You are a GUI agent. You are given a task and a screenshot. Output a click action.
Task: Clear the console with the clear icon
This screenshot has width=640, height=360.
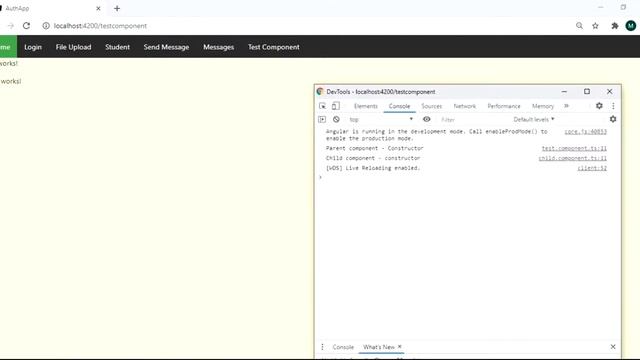coord(336,119)
